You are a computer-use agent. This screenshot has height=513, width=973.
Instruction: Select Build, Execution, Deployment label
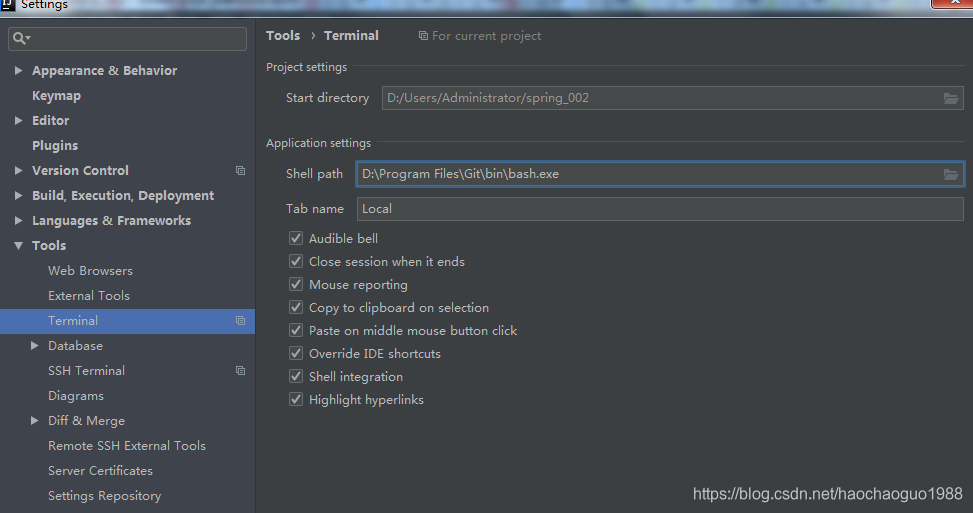123,196
